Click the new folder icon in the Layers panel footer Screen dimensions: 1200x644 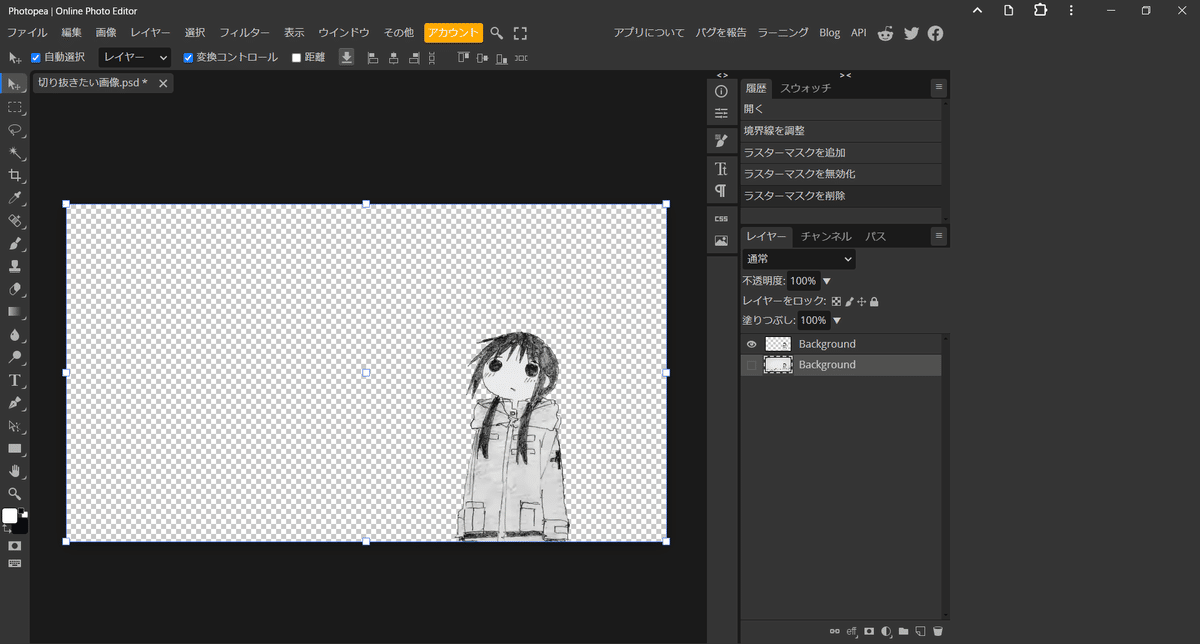pos(903,631)
